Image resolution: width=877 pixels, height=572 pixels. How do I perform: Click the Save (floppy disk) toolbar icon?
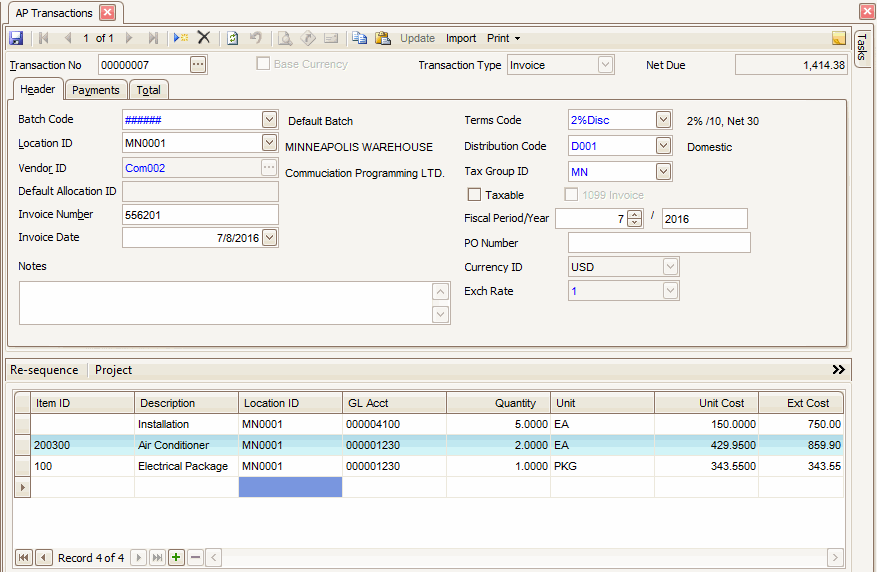click(16, 38)
